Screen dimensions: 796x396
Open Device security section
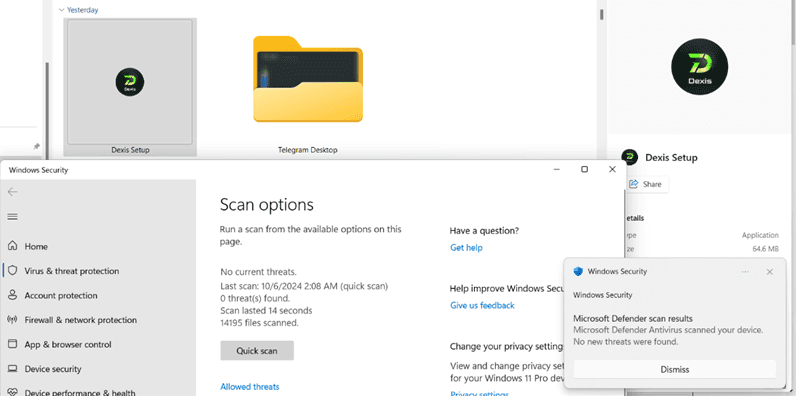[x=53, y=369]
